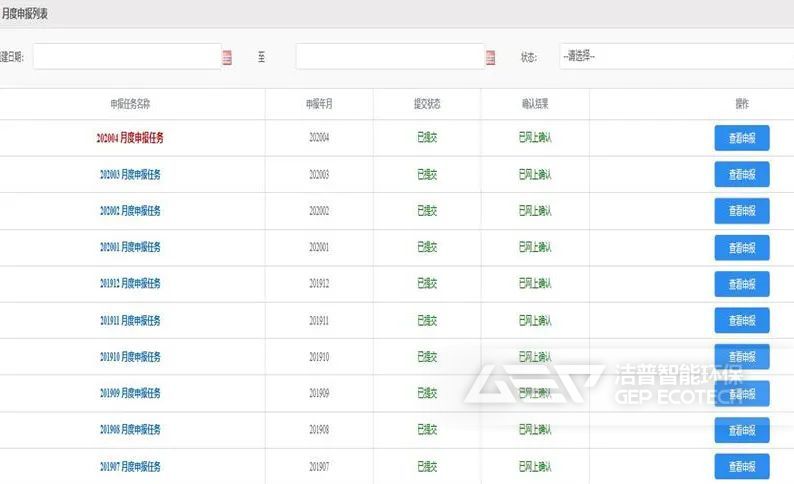Select the 202001 月度申报任务 link
Screen dimensions: 794x484
pyautogui.click(x=130, y=247)
